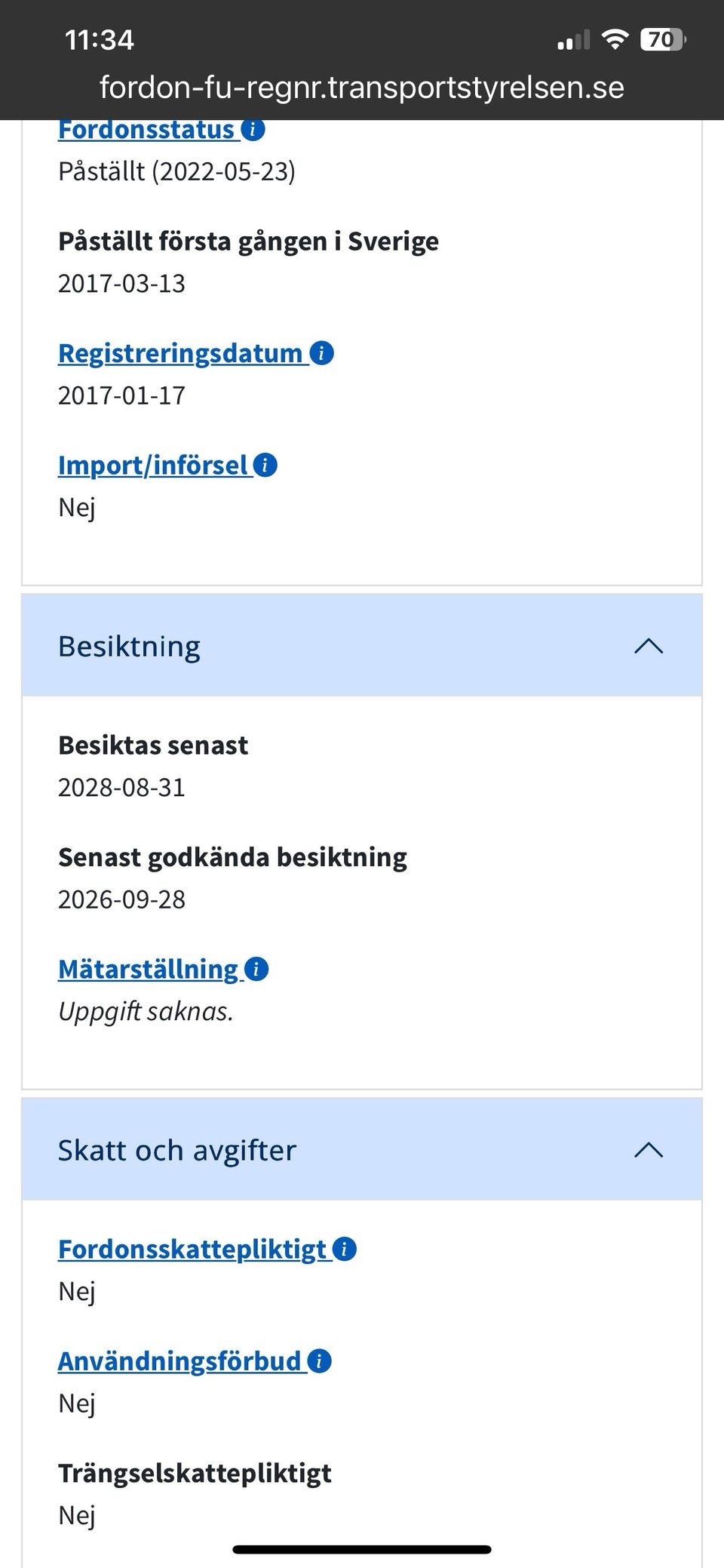Tap info icon beside Mätarställning
Image resolution: width=724 pixels, height=1568 pixels.
click(256, 969)
